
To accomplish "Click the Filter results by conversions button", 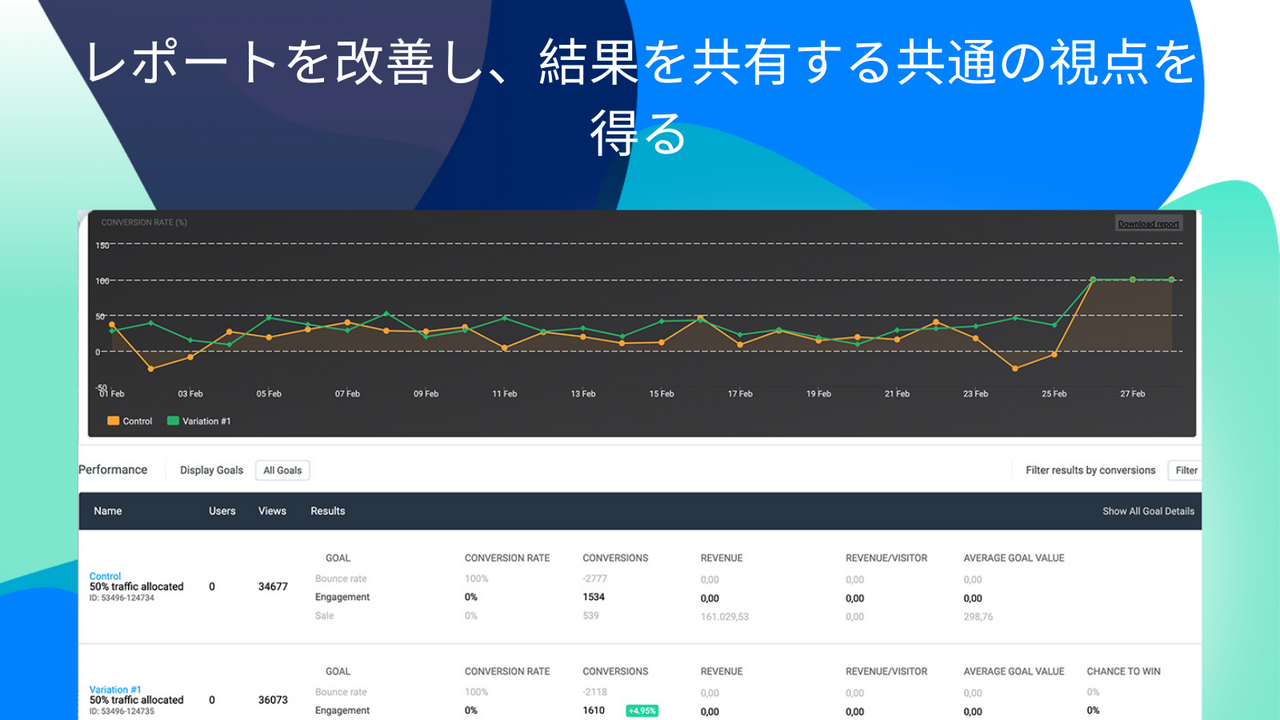I will [x=1186, y=470].
